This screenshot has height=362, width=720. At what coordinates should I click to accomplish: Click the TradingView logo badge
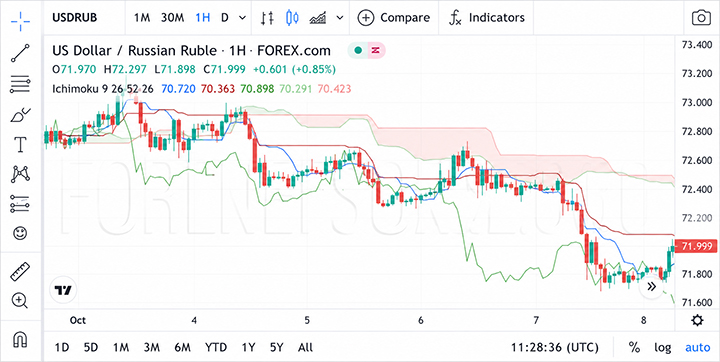tap(63, 290)
